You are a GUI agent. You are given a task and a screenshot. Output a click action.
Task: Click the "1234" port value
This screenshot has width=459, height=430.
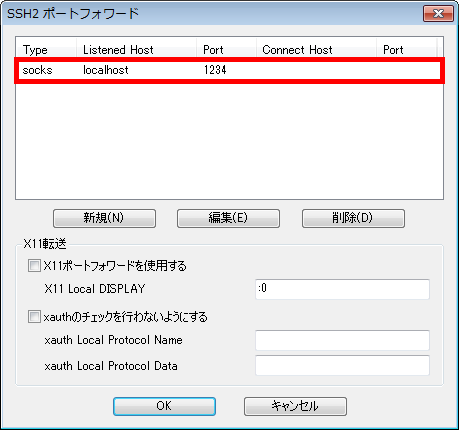tap(215, 70)
